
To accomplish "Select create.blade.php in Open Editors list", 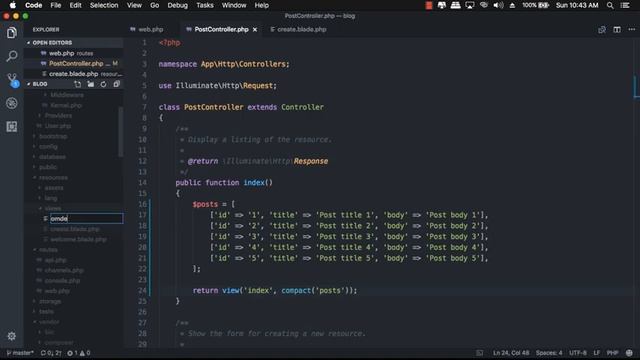I will (73, 74).
